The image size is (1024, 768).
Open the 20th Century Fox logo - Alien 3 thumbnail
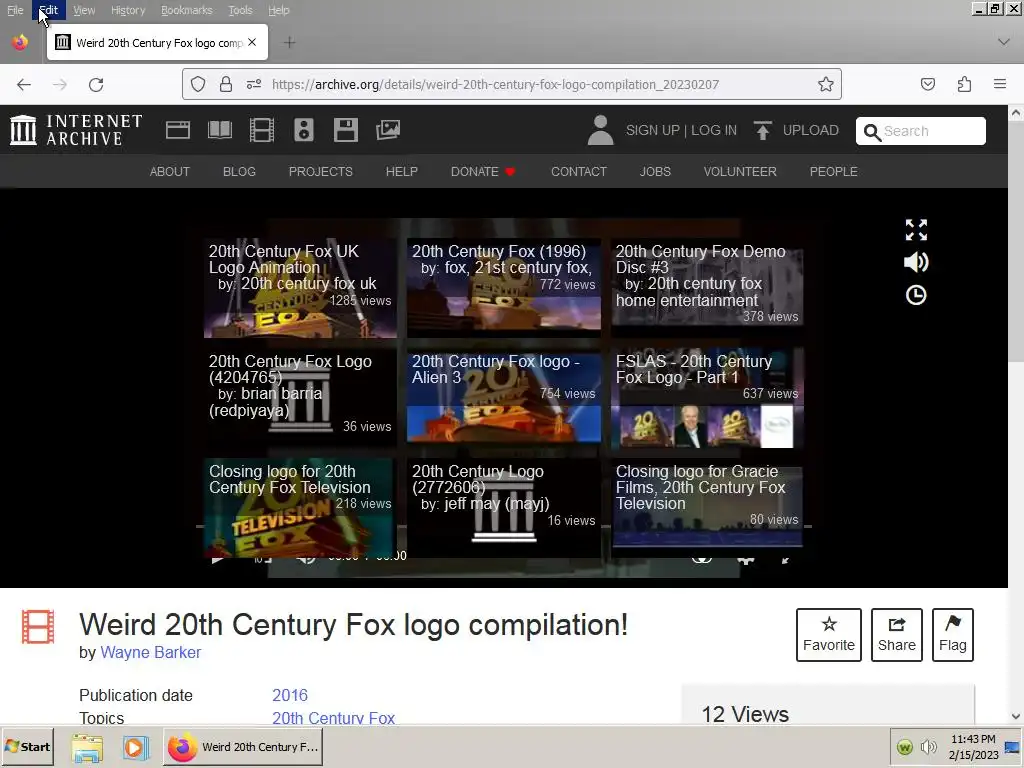point(504,397)
